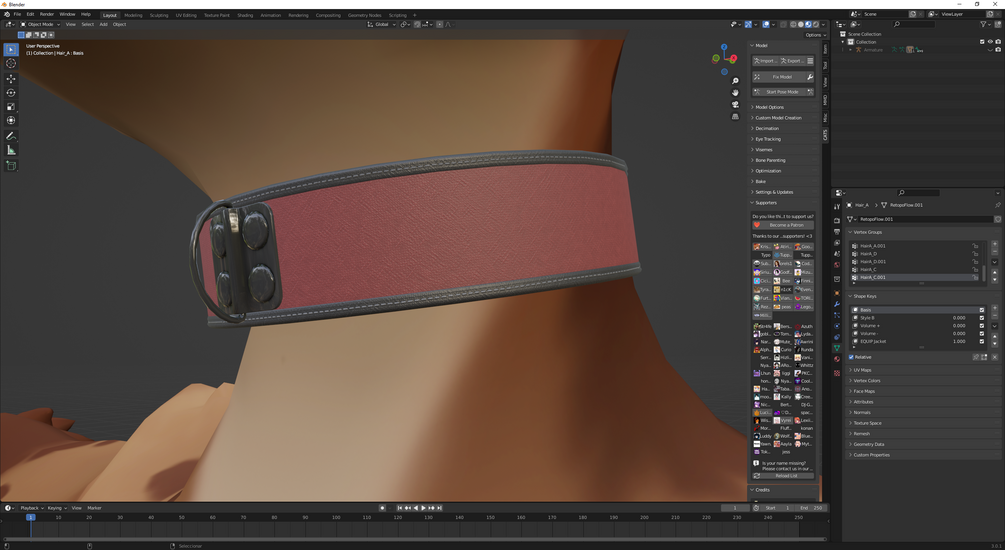Toggle the Basis shape key checkbox

[981, 310]
